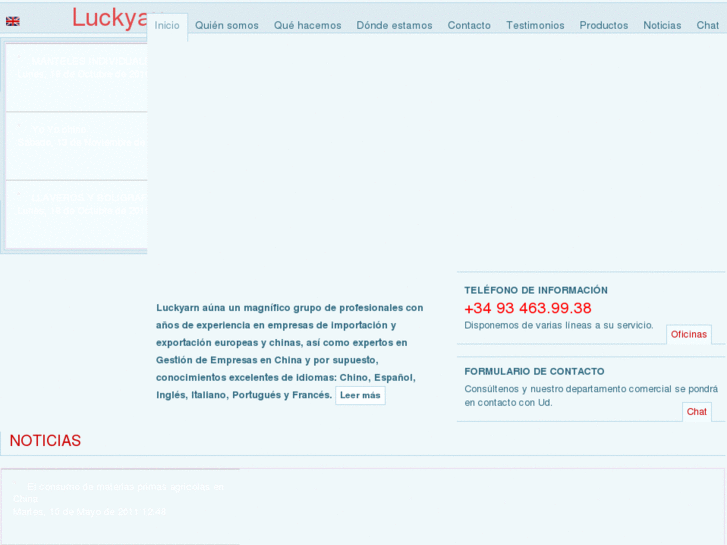Image resolution: width=727 pixels, height=545 pixels.
Task: Click the Leer más button
Action: tap(360, 396)
